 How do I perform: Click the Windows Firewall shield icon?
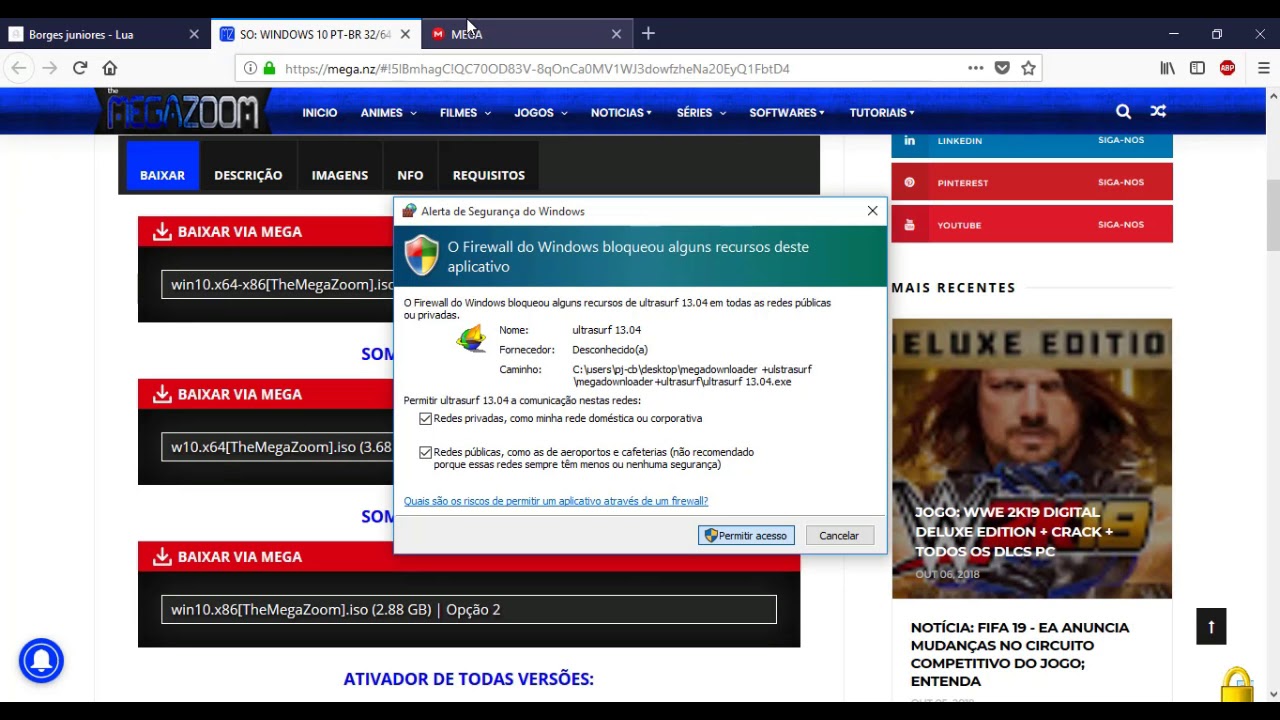[x=421, y=255]
